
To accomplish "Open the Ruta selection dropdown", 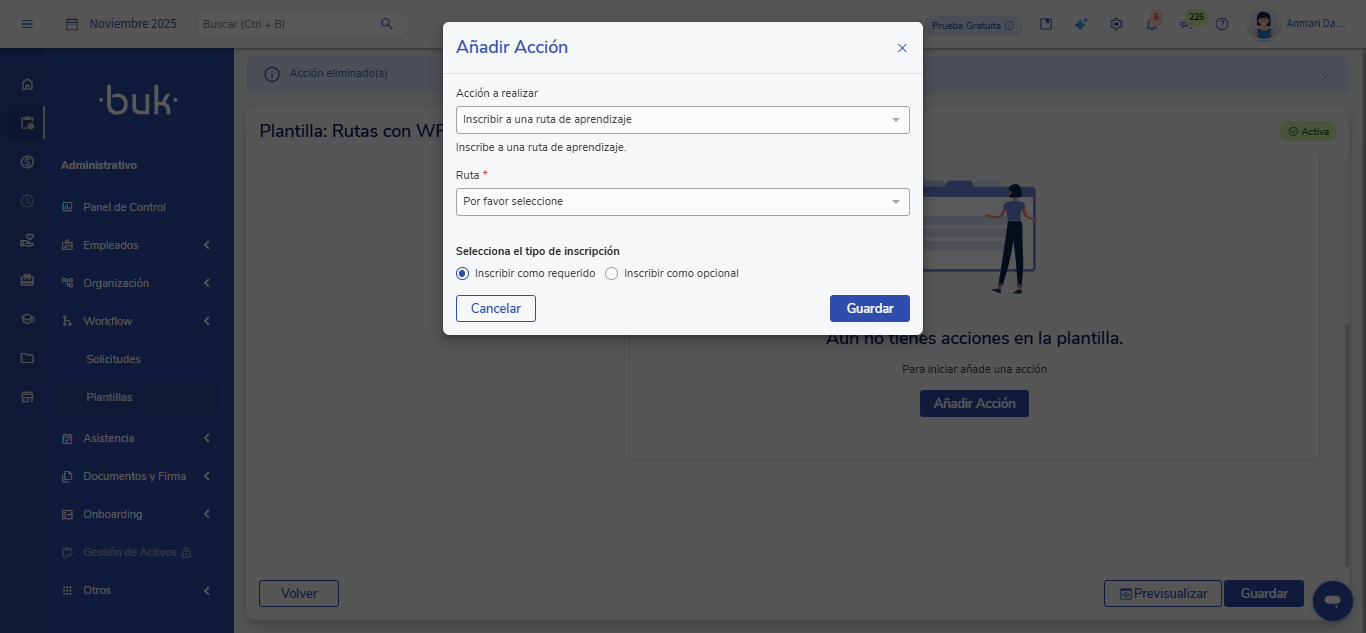I will [682, 202].
